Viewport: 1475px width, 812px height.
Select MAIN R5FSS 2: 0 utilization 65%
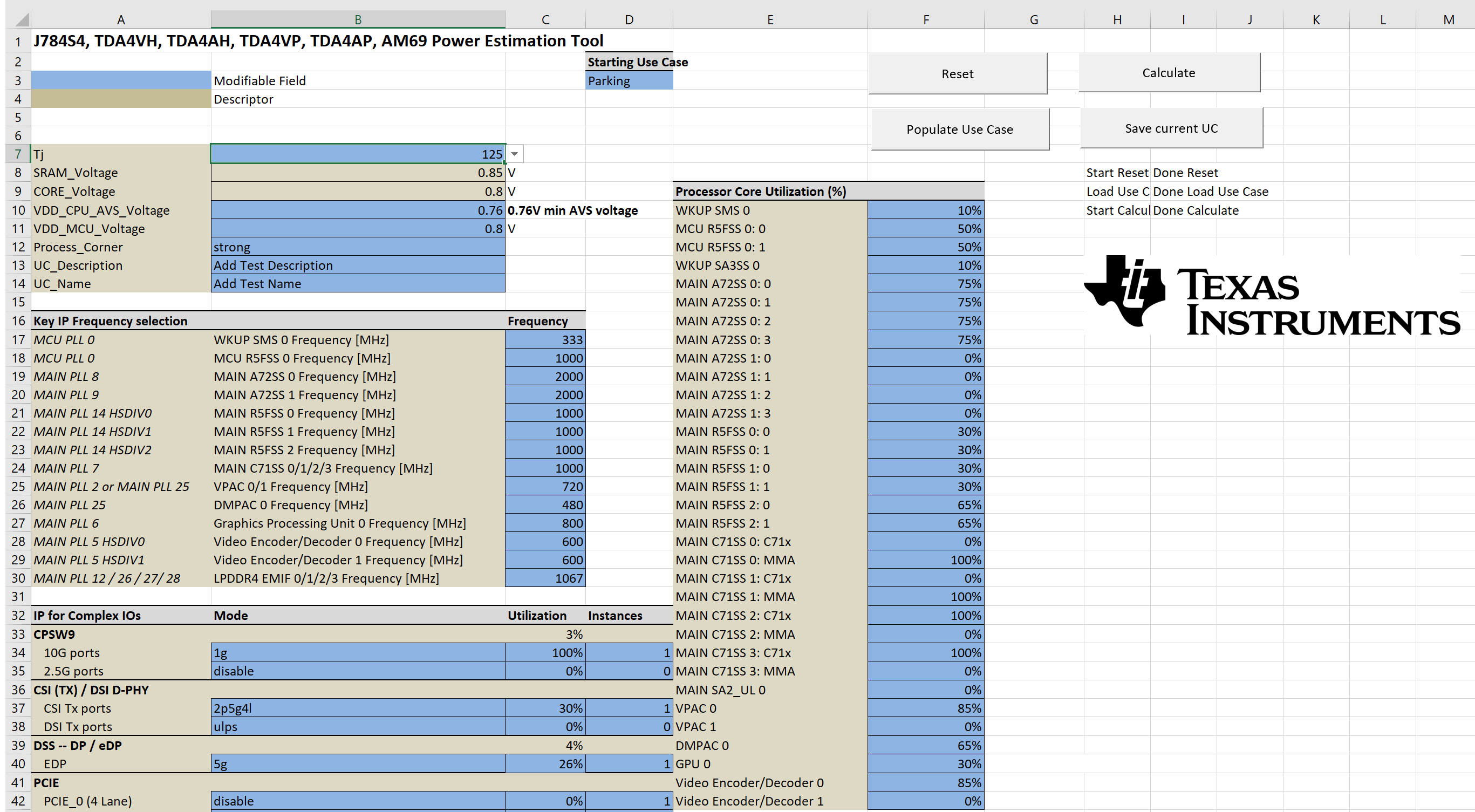point(926,504)
